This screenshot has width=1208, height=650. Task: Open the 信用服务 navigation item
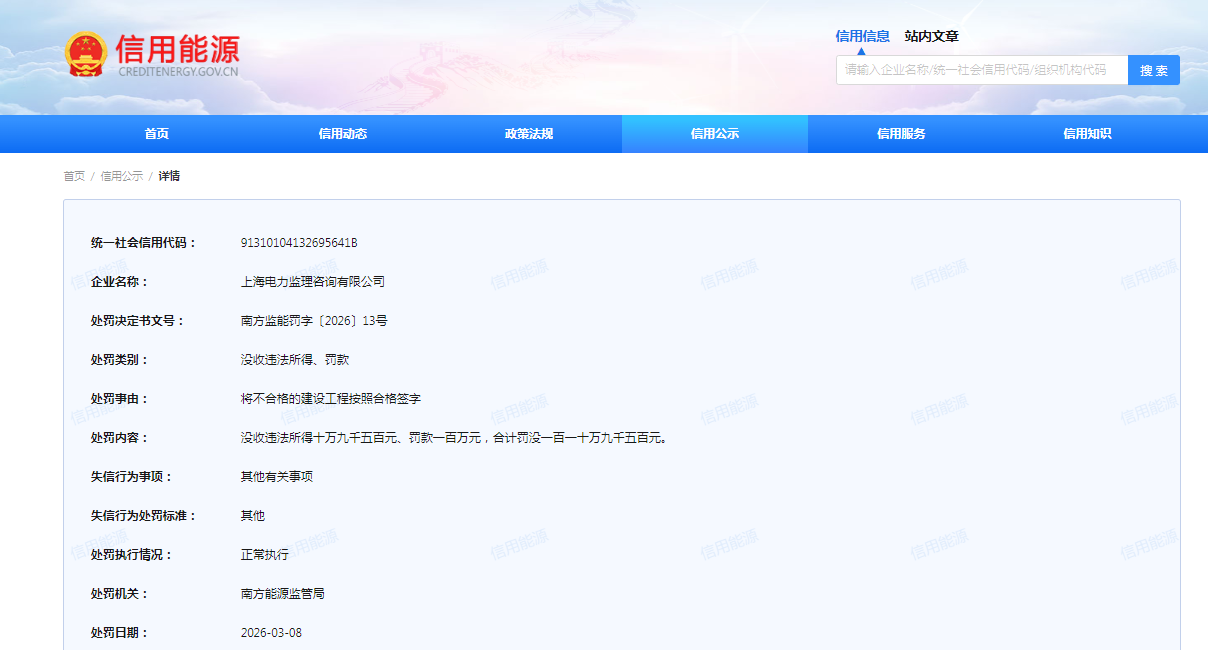(900, 134)
